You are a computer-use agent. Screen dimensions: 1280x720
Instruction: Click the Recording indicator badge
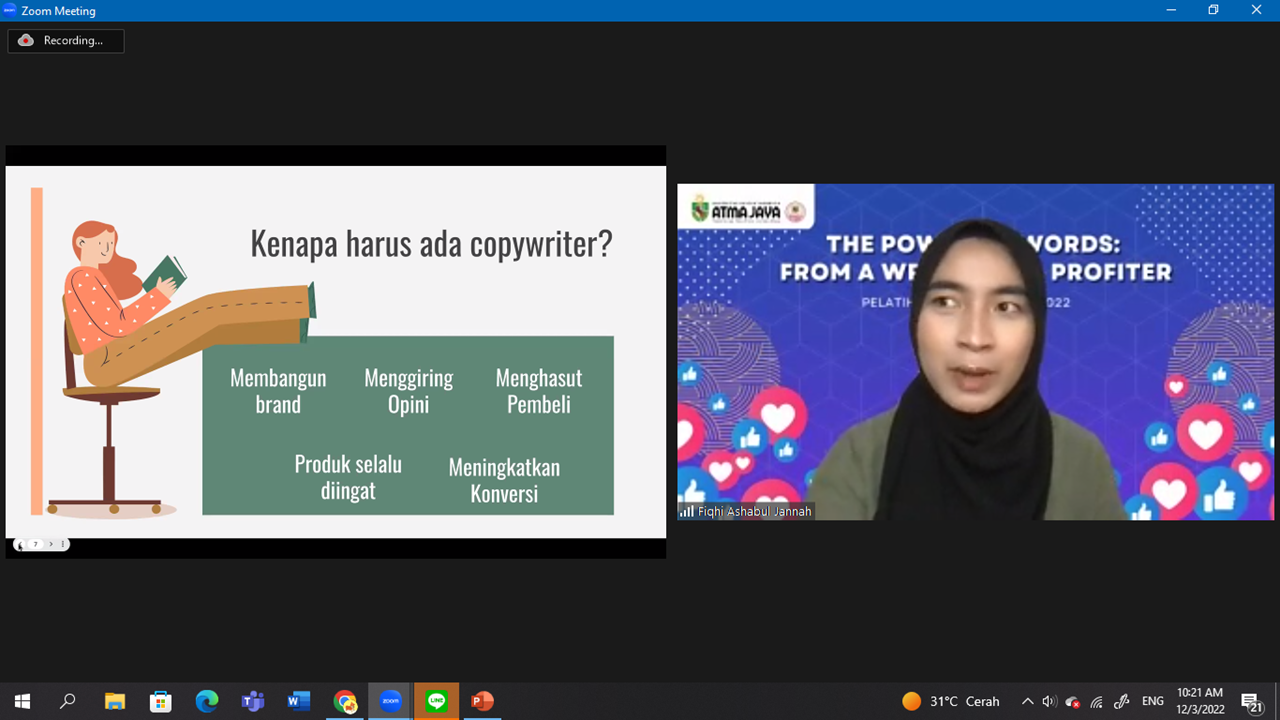coord(66,41)
